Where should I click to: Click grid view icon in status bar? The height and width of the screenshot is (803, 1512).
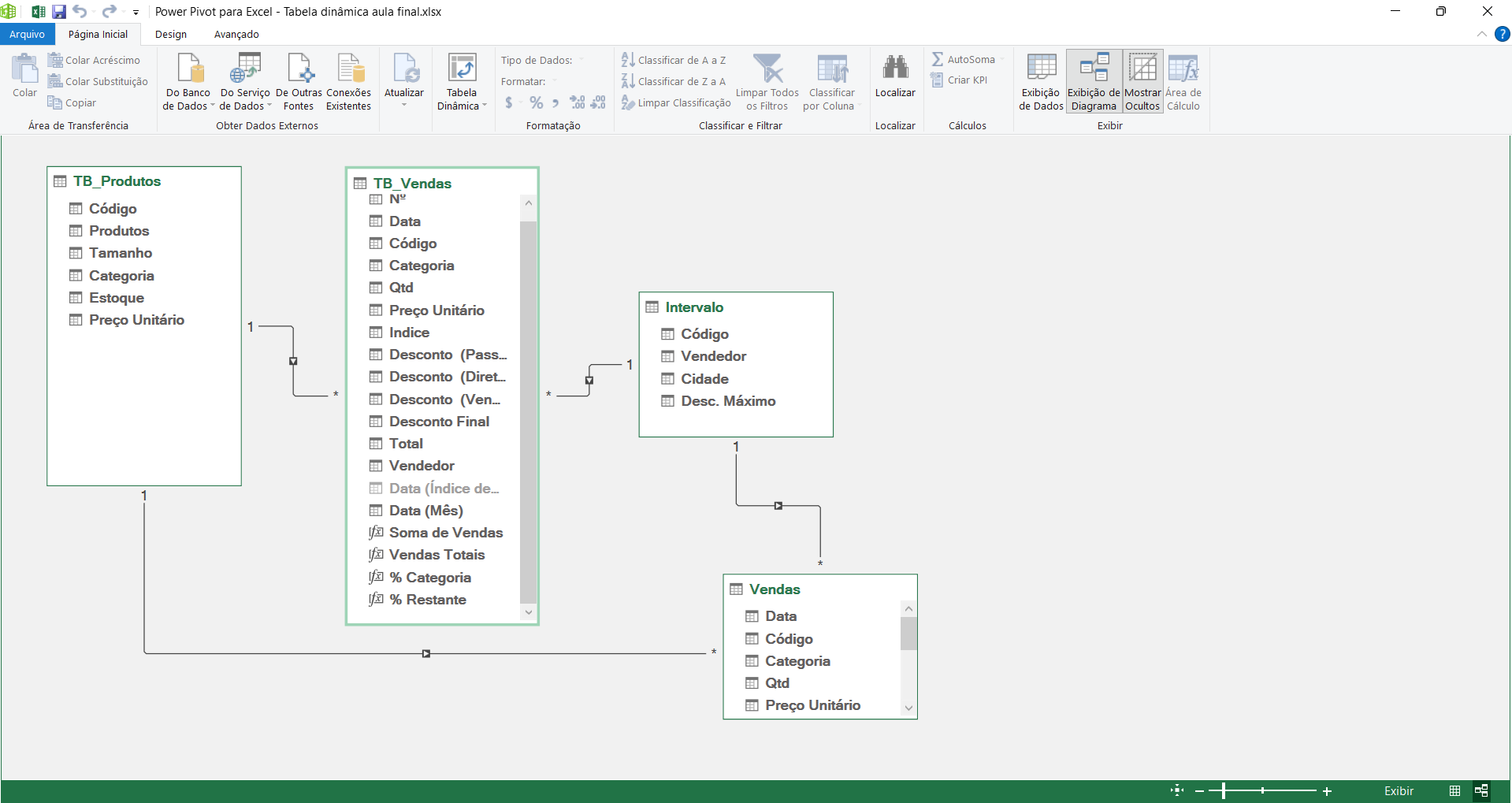click(1454, 790)
